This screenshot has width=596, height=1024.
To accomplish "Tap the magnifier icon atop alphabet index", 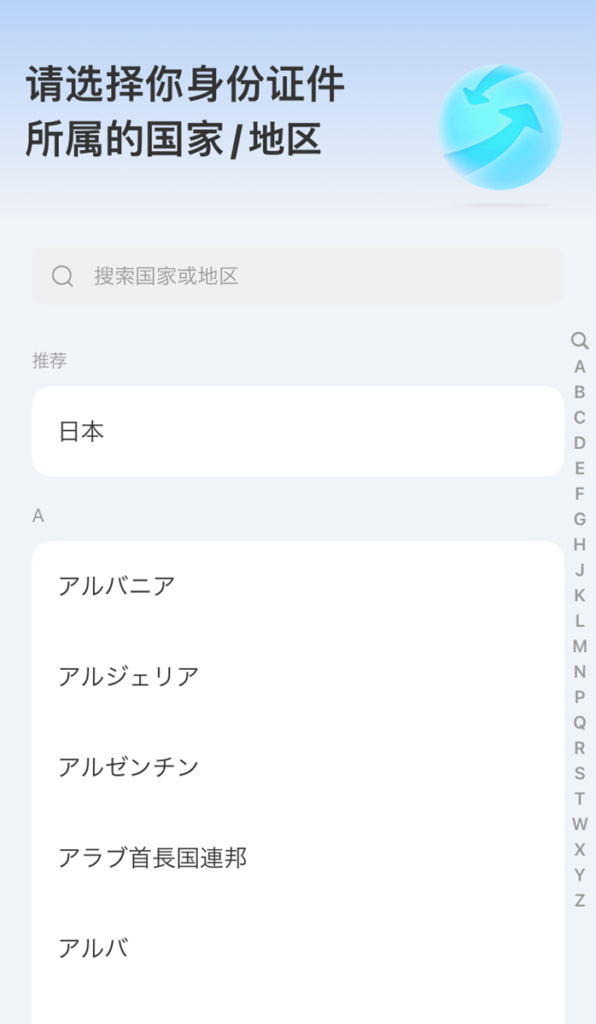I will (580, 341).
